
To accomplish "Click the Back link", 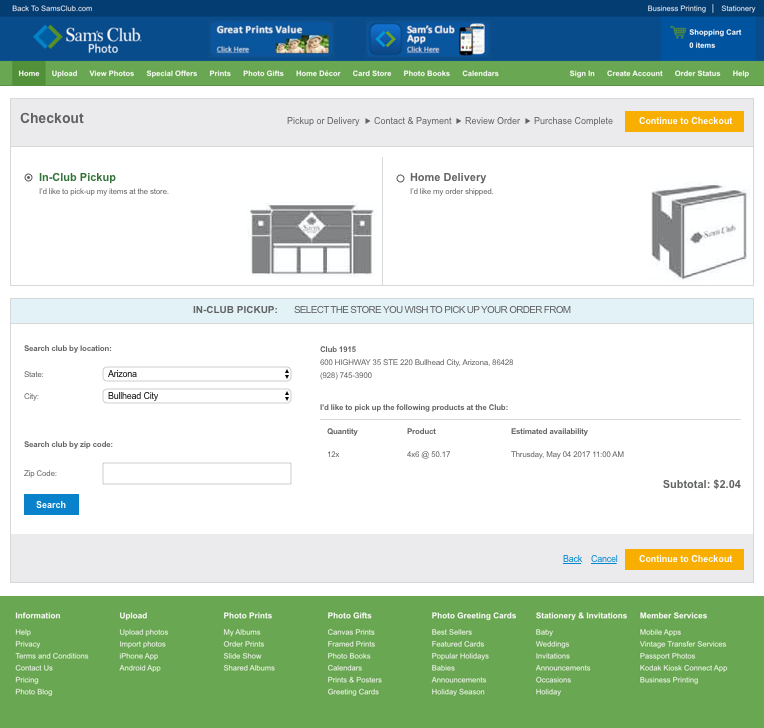I will tap(572, 559).
